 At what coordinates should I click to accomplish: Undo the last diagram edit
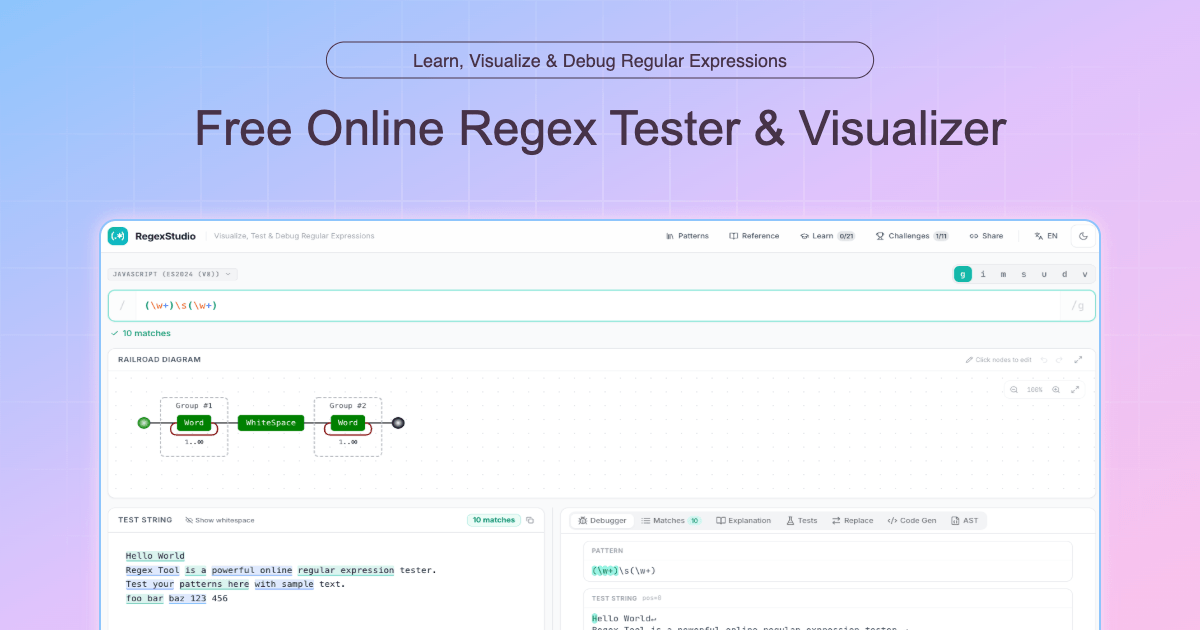[x=1044, y=360]
